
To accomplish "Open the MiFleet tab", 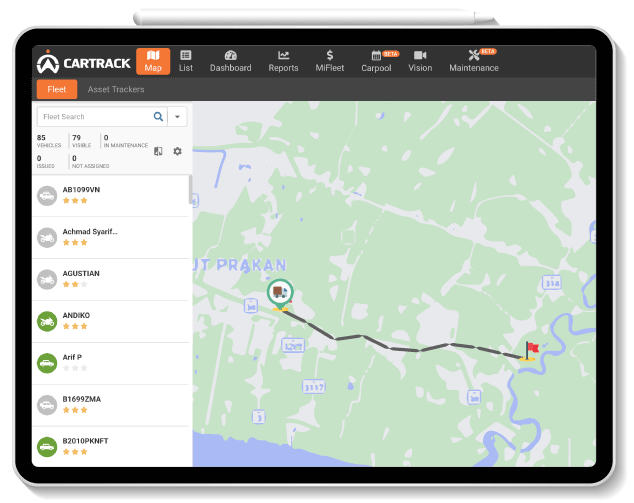I will click(330, 61).
